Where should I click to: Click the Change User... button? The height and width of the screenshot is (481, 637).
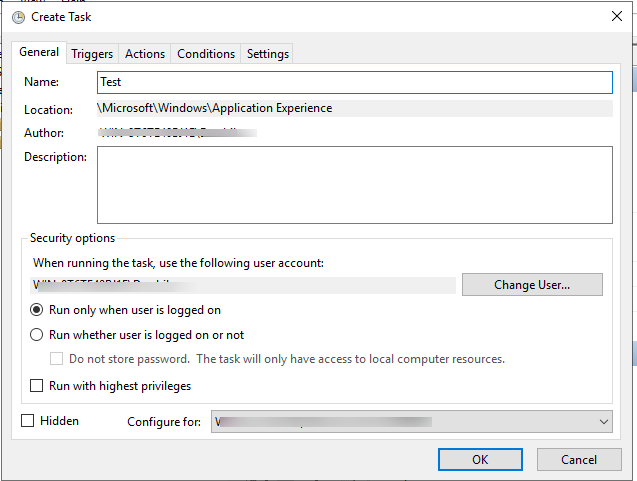(x=532, y=285)
